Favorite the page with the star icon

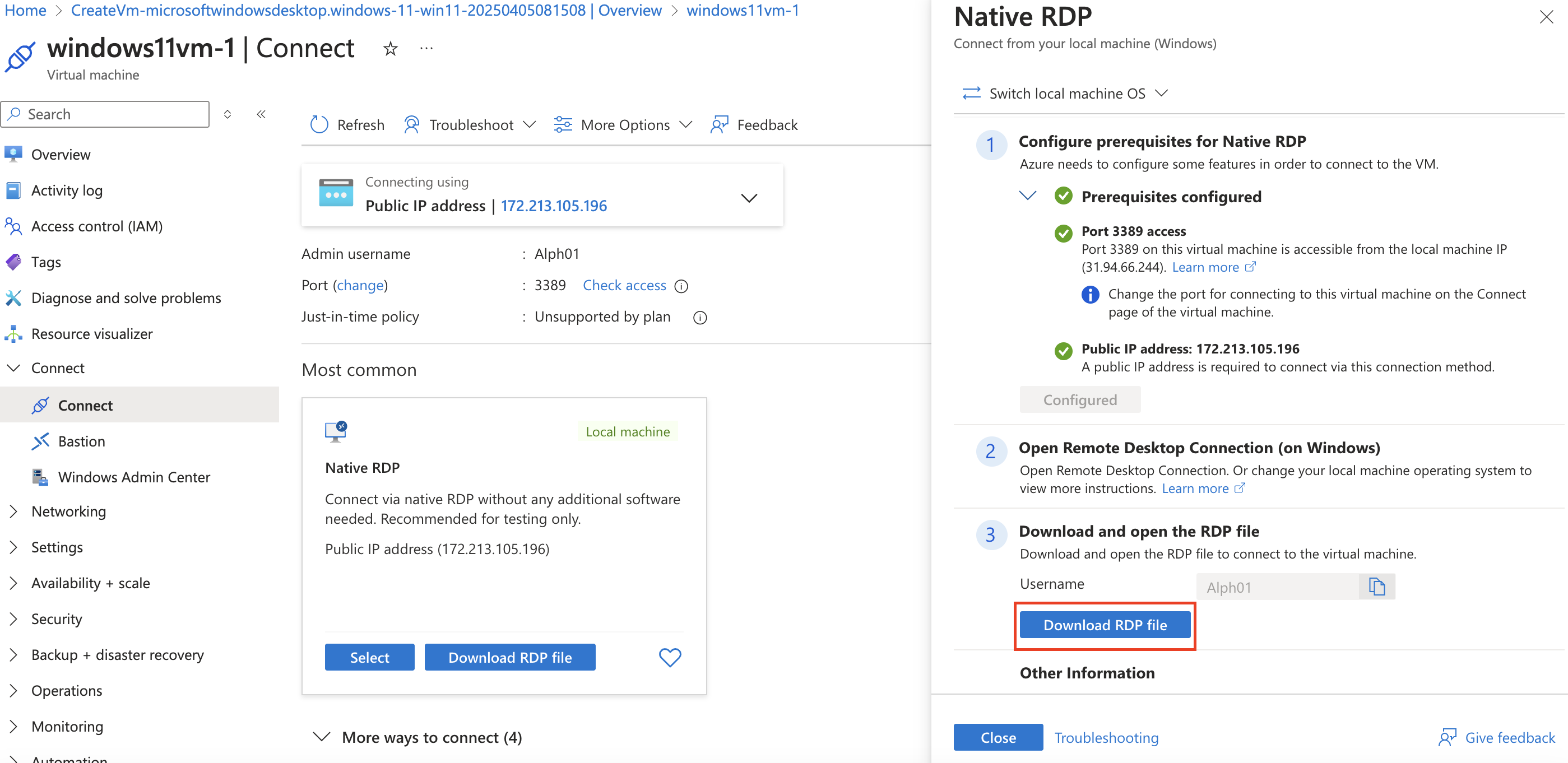[390, 49]
